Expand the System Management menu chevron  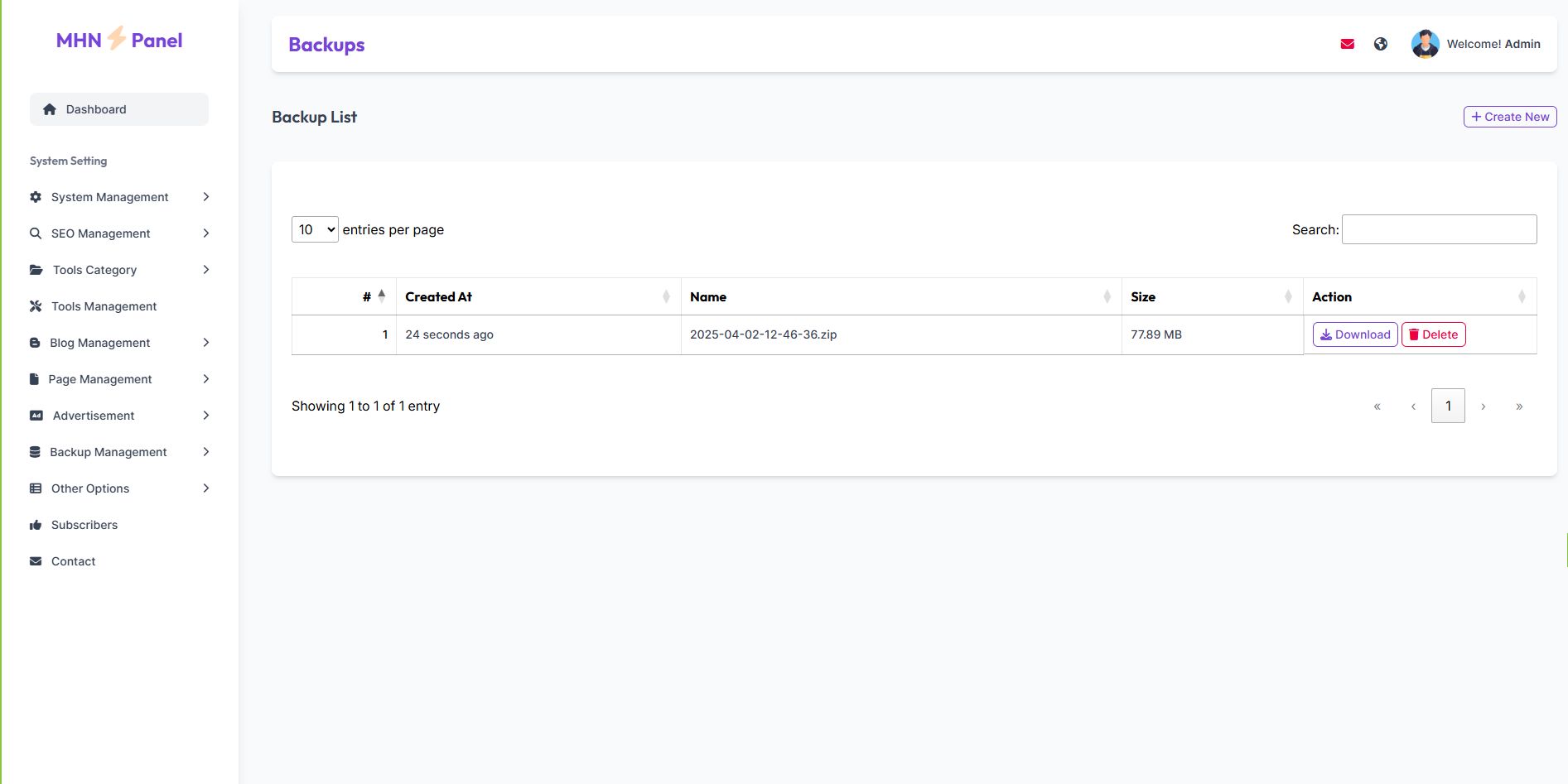point(206,197)
